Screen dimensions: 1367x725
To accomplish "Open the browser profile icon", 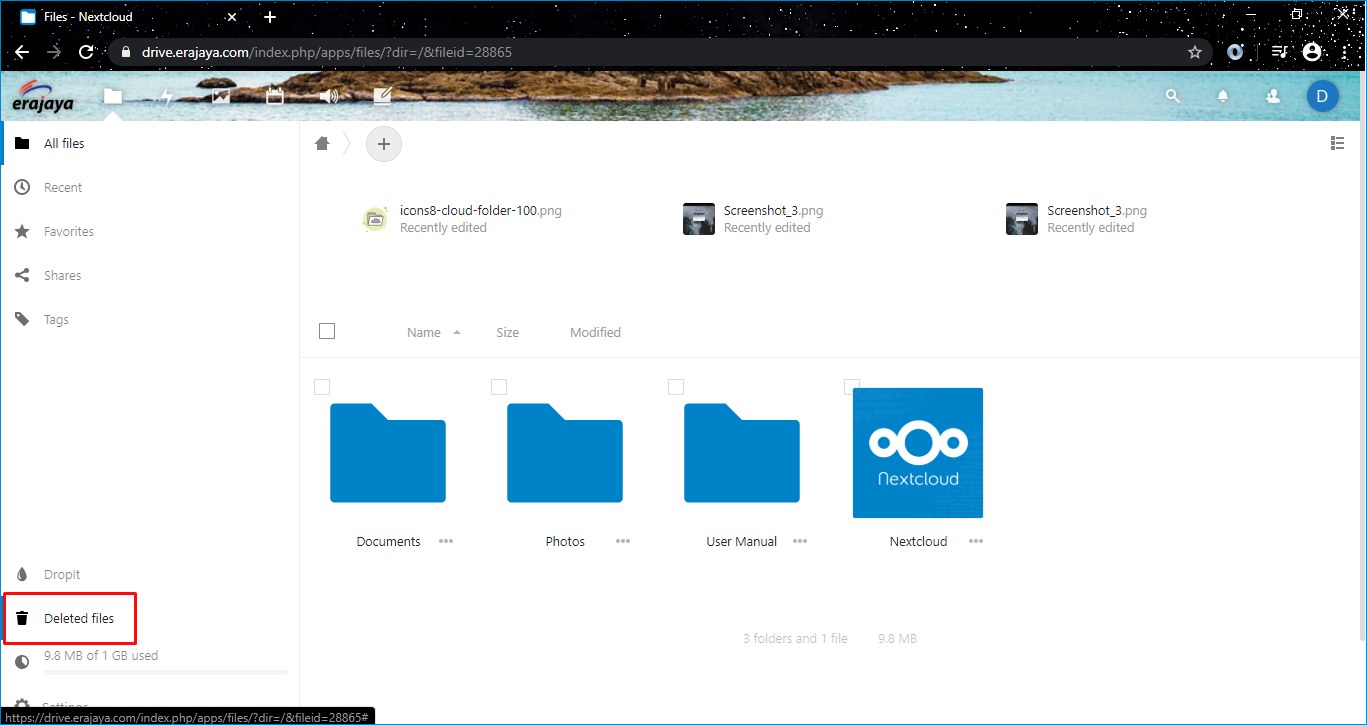I will click(x=1312, y=52).
